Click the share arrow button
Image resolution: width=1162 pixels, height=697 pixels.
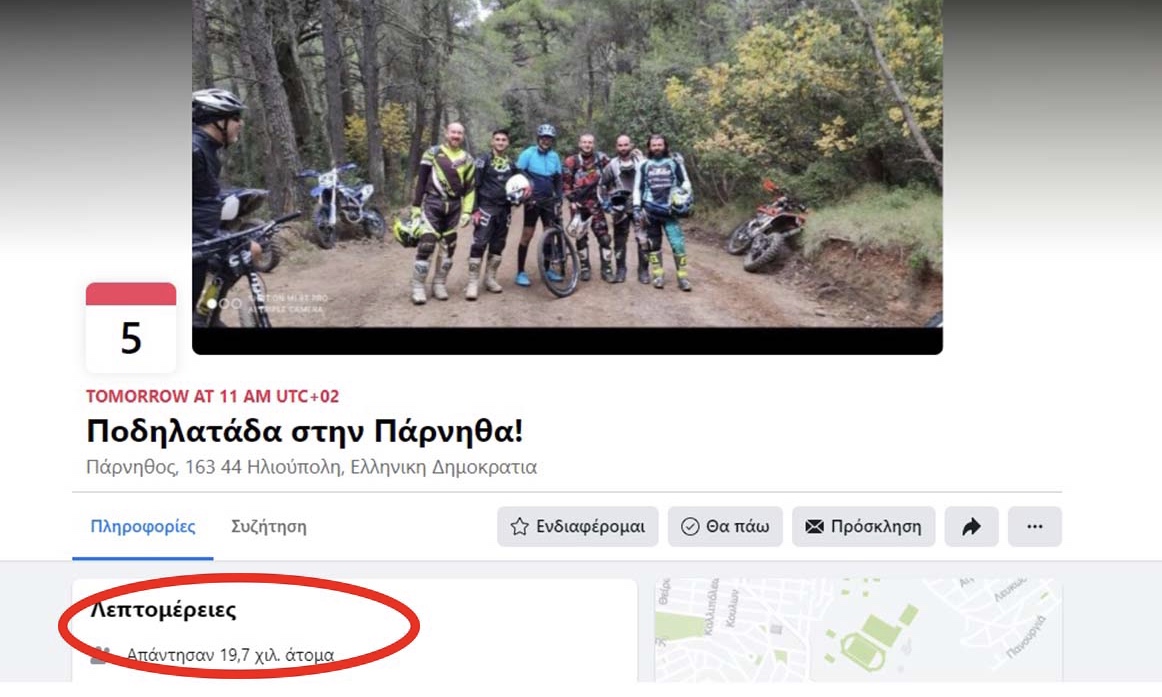(971, 527)
